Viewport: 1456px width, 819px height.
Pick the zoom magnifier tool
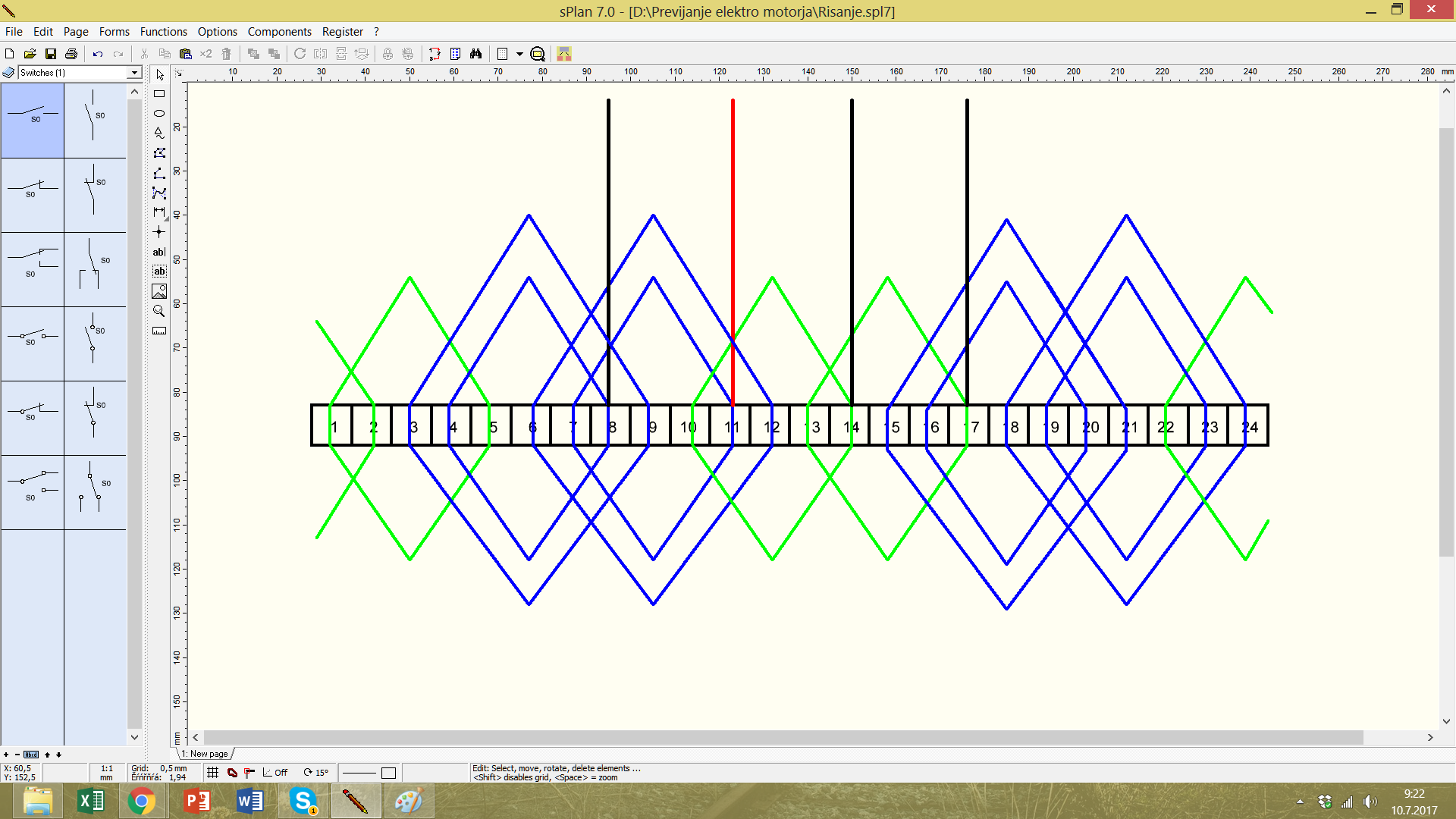159,311
